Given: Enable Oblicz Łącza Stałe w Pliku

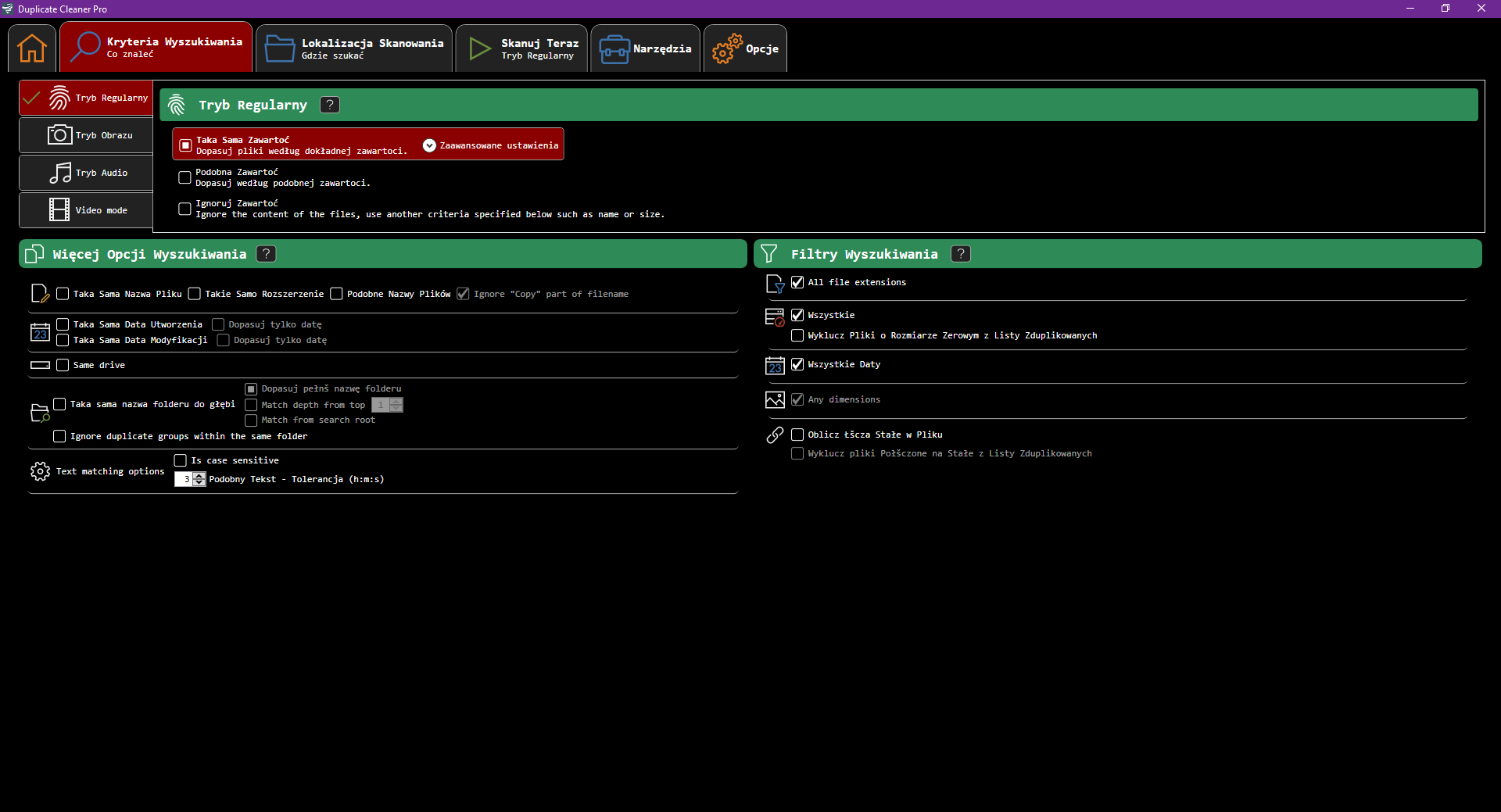Looking at the screenshot, I should coord(797,435).
